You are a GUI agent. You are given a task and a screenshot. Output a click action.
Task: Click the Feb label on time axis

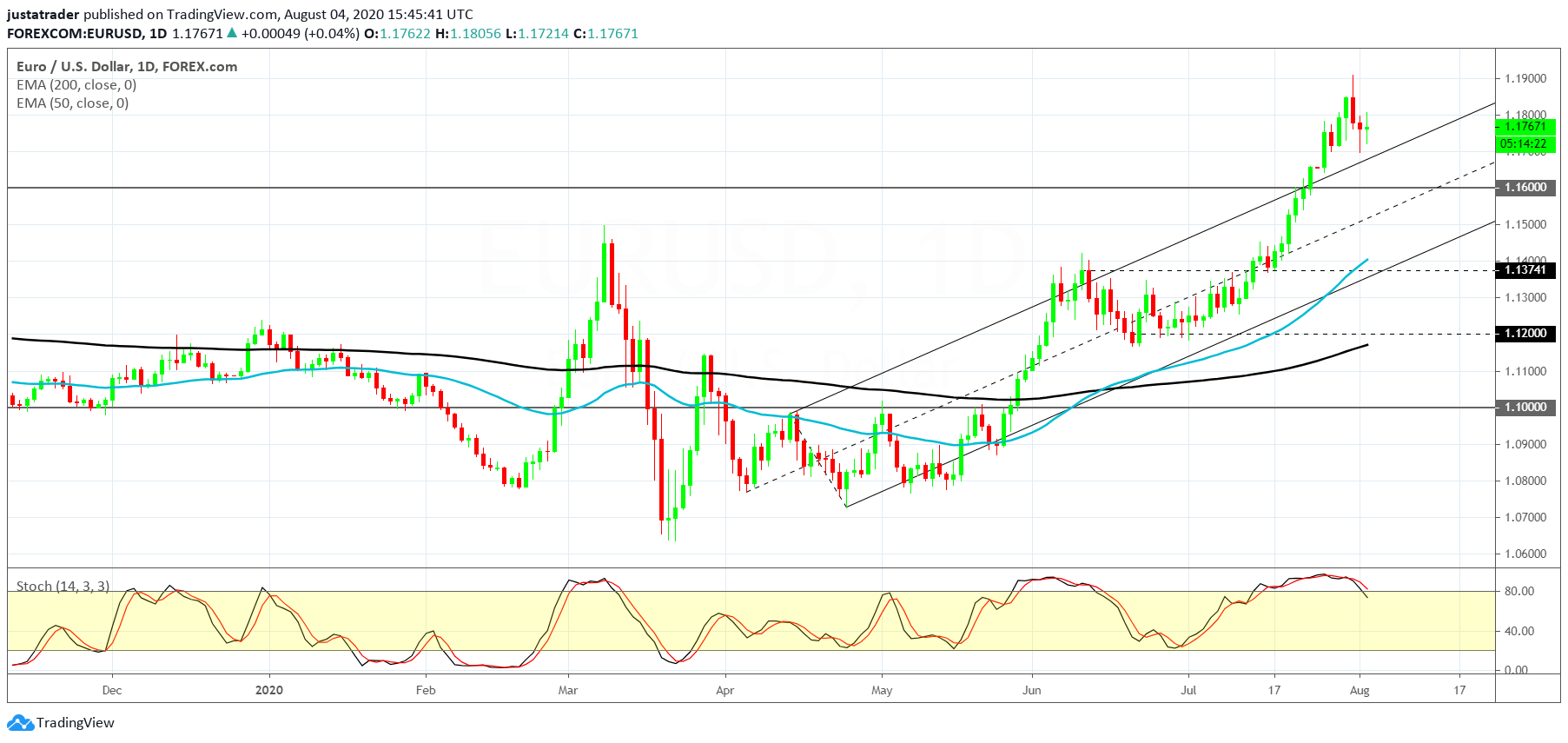coord(426,691)
